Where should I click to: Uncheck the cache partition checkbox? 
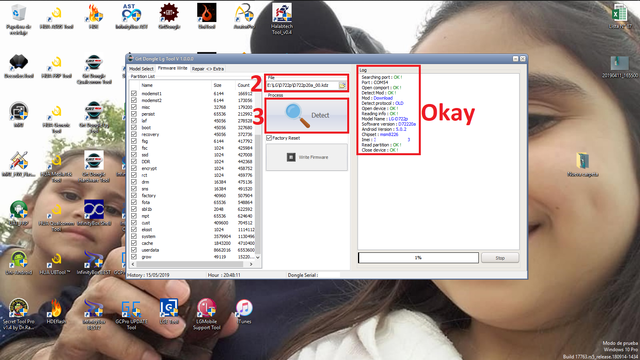point(134,243)
